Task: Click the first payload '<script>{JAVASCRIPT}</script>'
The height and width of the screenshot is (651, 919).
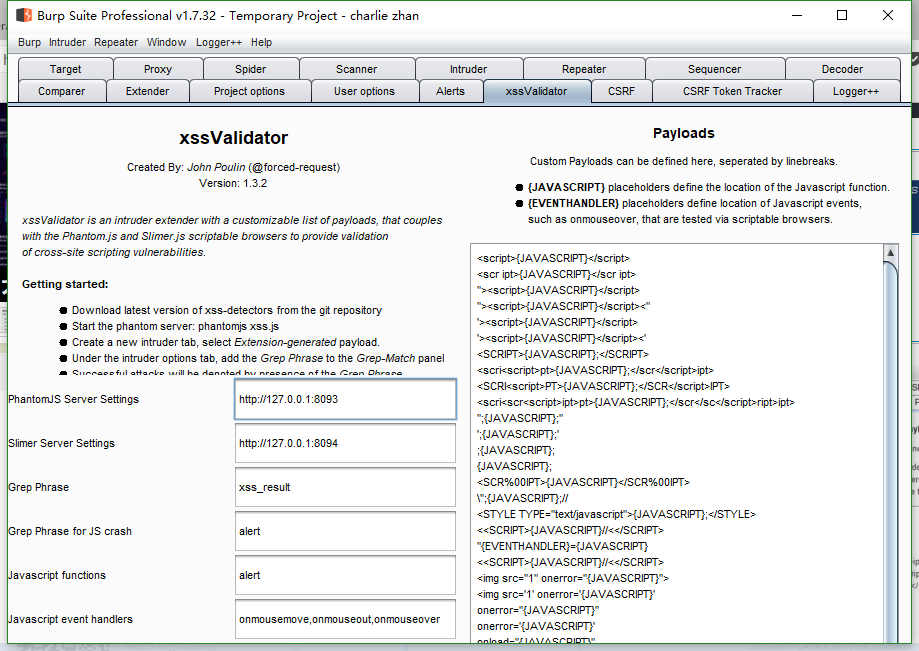Action: click(x=553, y=258)
